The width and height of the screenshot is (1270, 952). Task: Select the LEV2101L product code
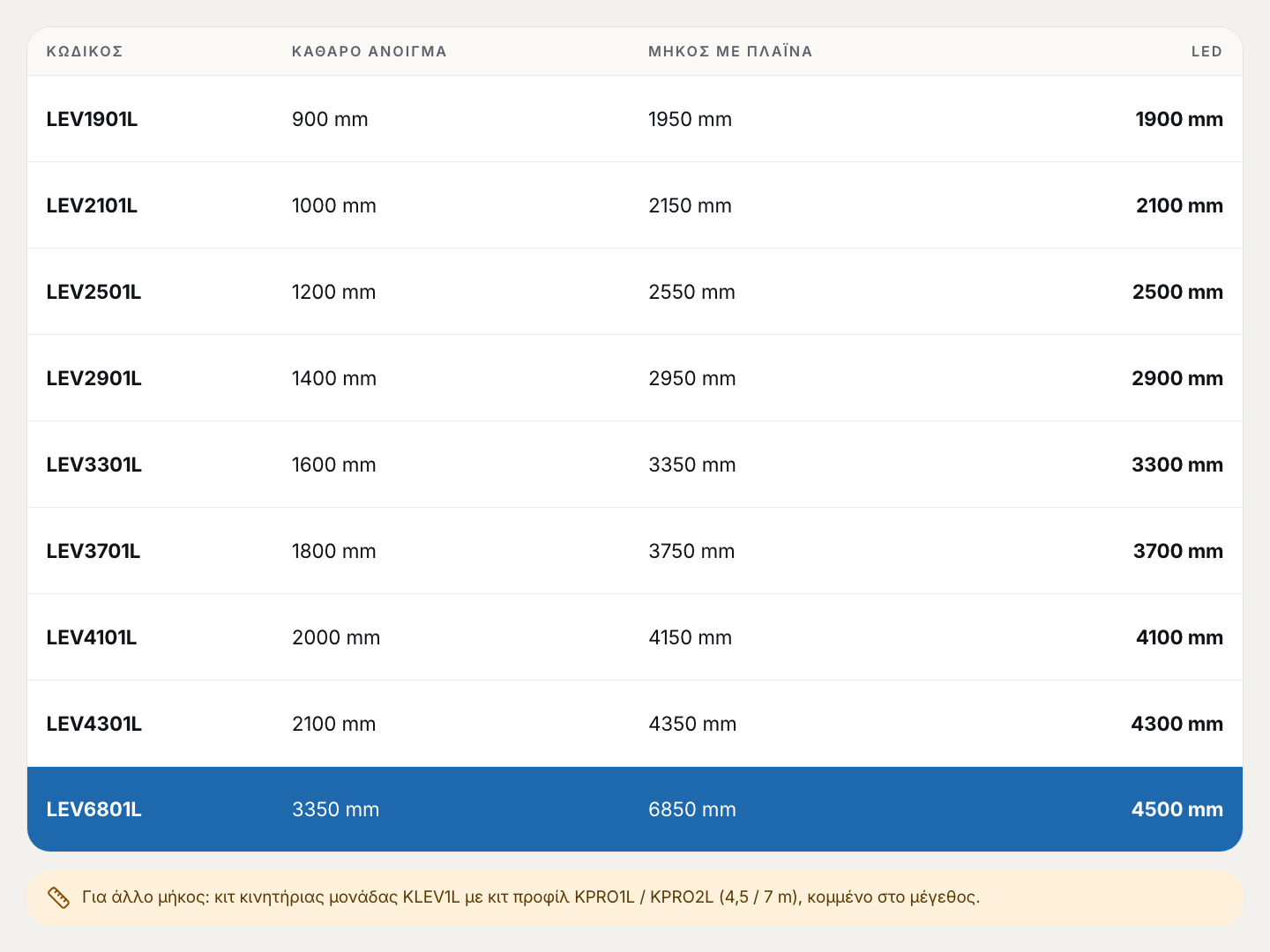point(92,205)
